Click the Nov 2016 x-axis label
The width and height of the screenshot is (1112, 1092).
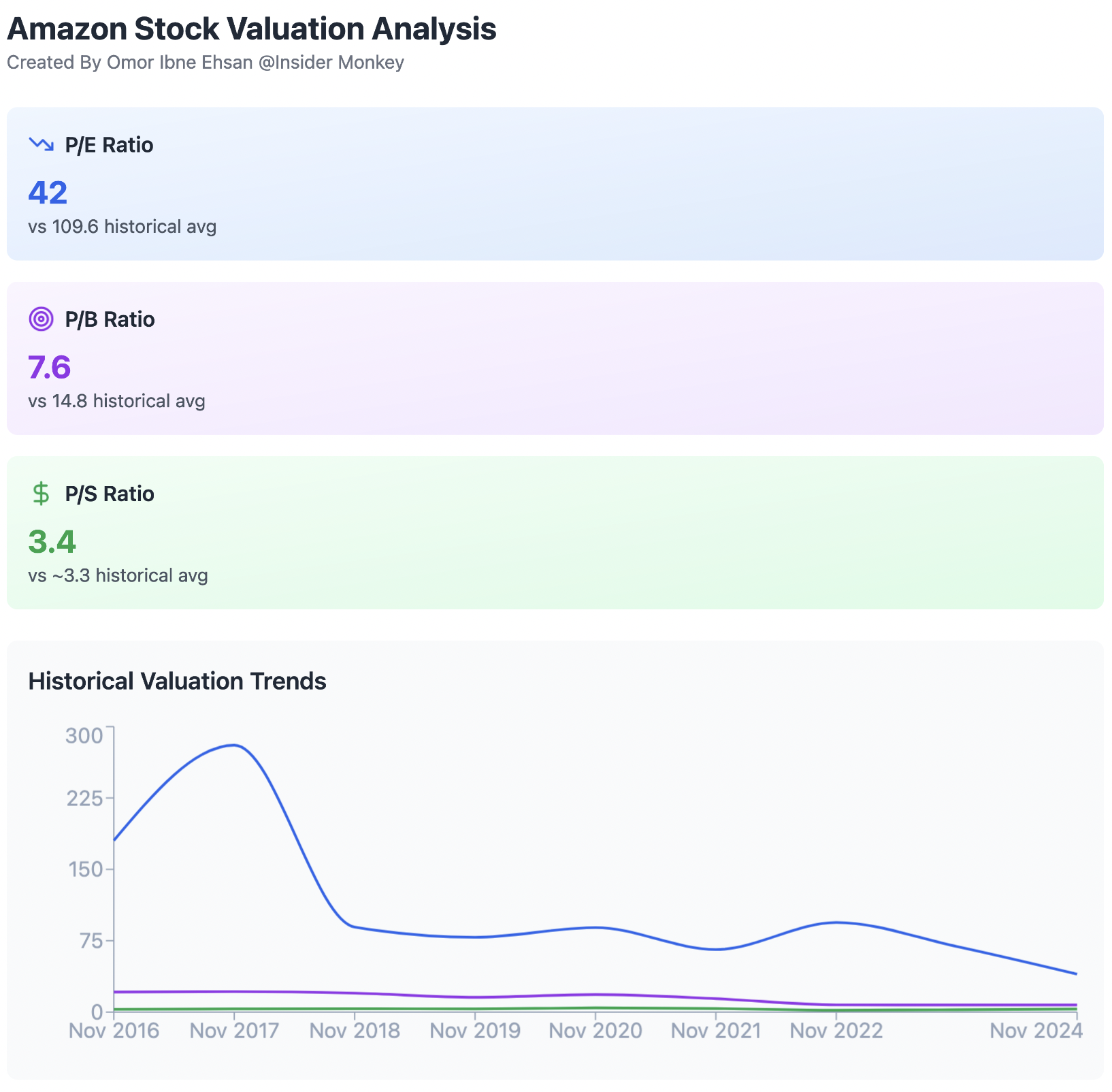point(114,1031)
